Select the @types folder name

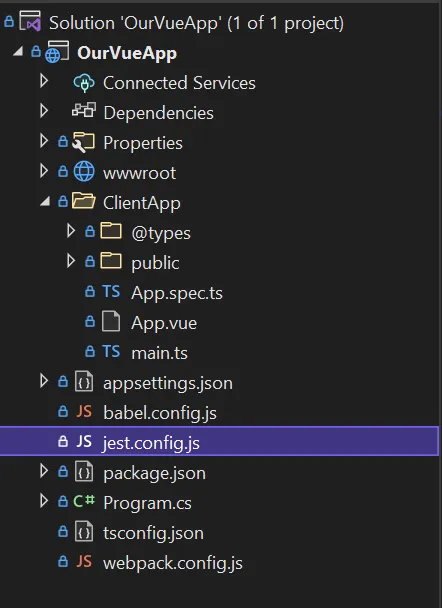coord(161,233)
